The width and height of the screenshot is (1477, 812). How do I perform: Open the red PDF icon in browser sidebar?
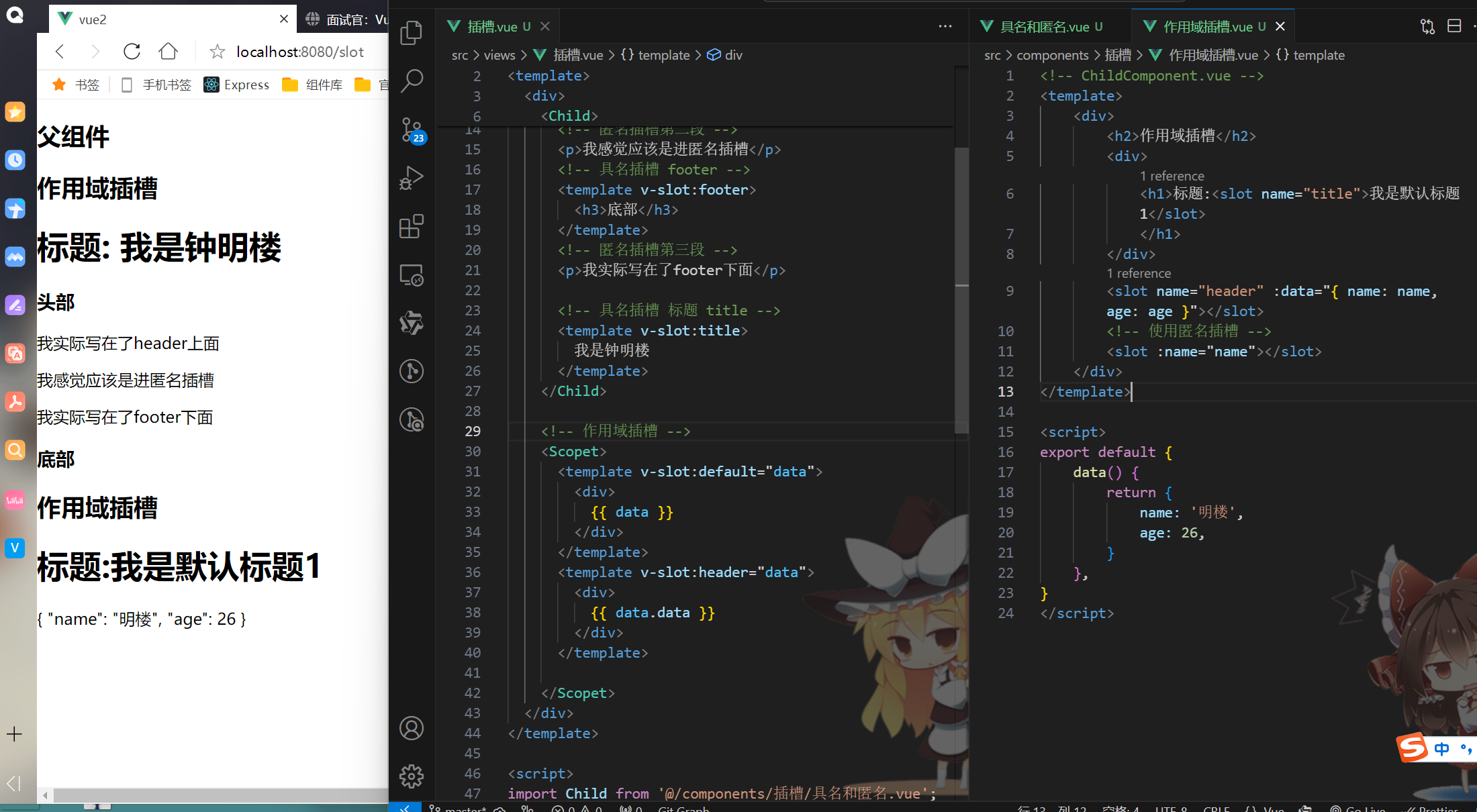(15, 401)
